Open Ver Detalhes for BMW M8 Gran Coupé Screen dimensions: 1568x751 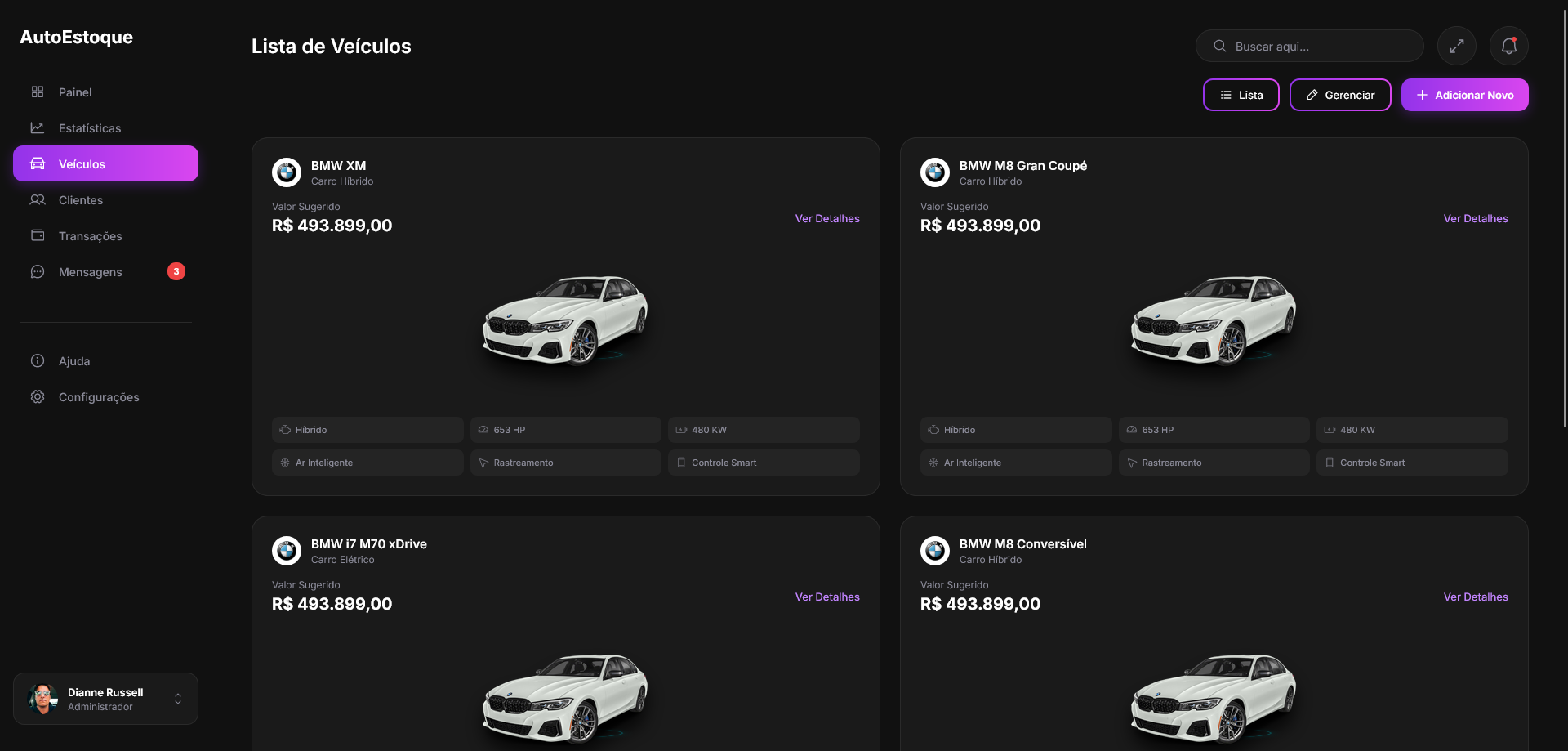pyautogui.click(x=1475, y=218)
